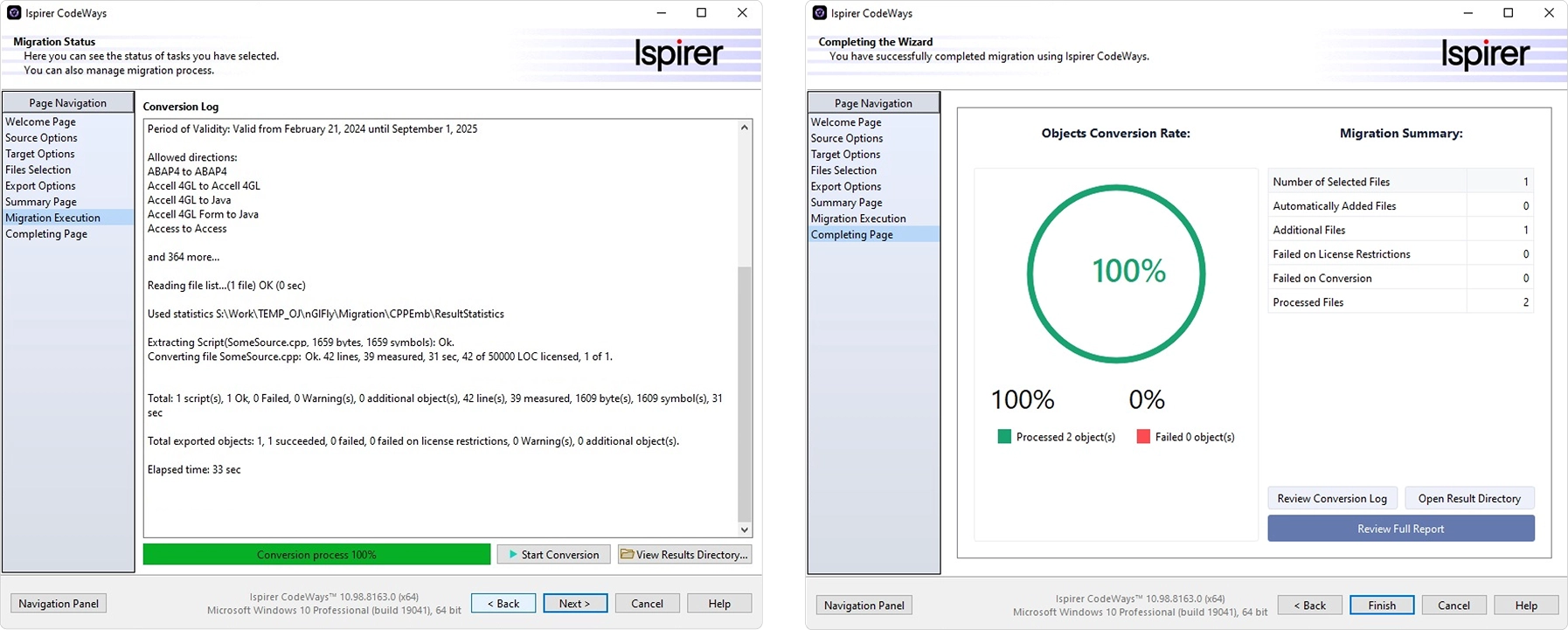1568x630 pixels.
Task: Click Ispirer CodeWays icon in right window title bar
Action: 820,13
